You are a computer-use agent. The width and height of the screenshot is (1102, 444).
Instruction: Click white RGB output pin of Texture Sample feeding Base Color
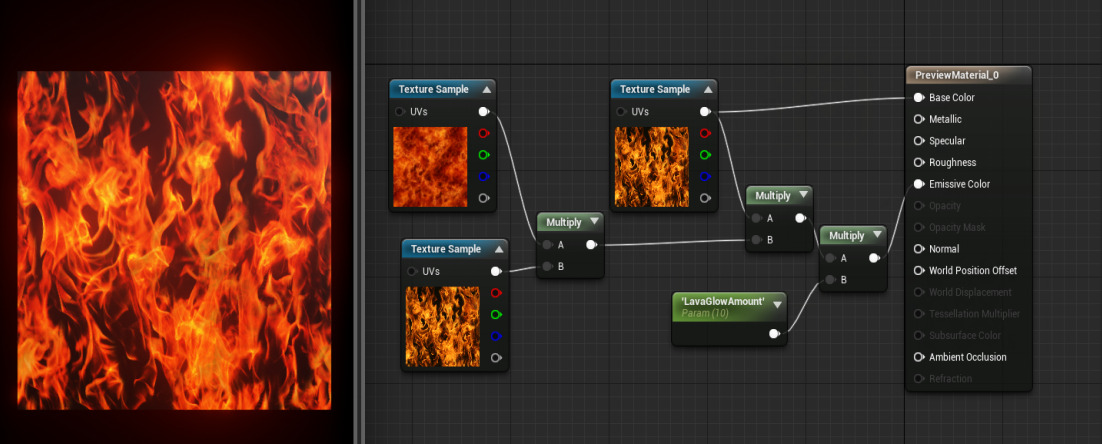705,112
